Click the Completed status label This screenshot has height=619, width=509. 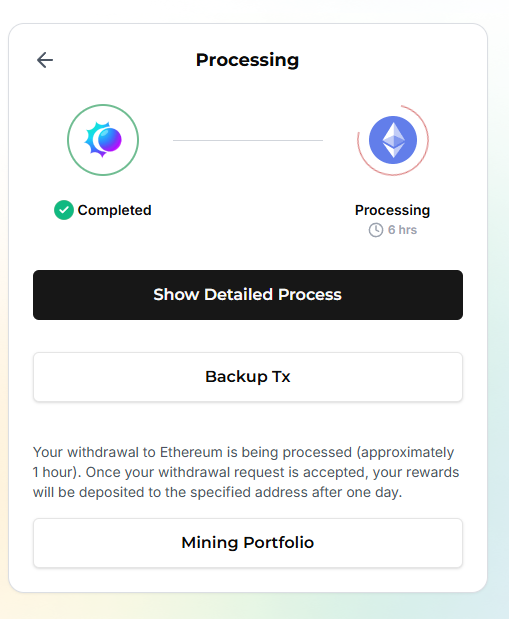click(x=115, y=210)
